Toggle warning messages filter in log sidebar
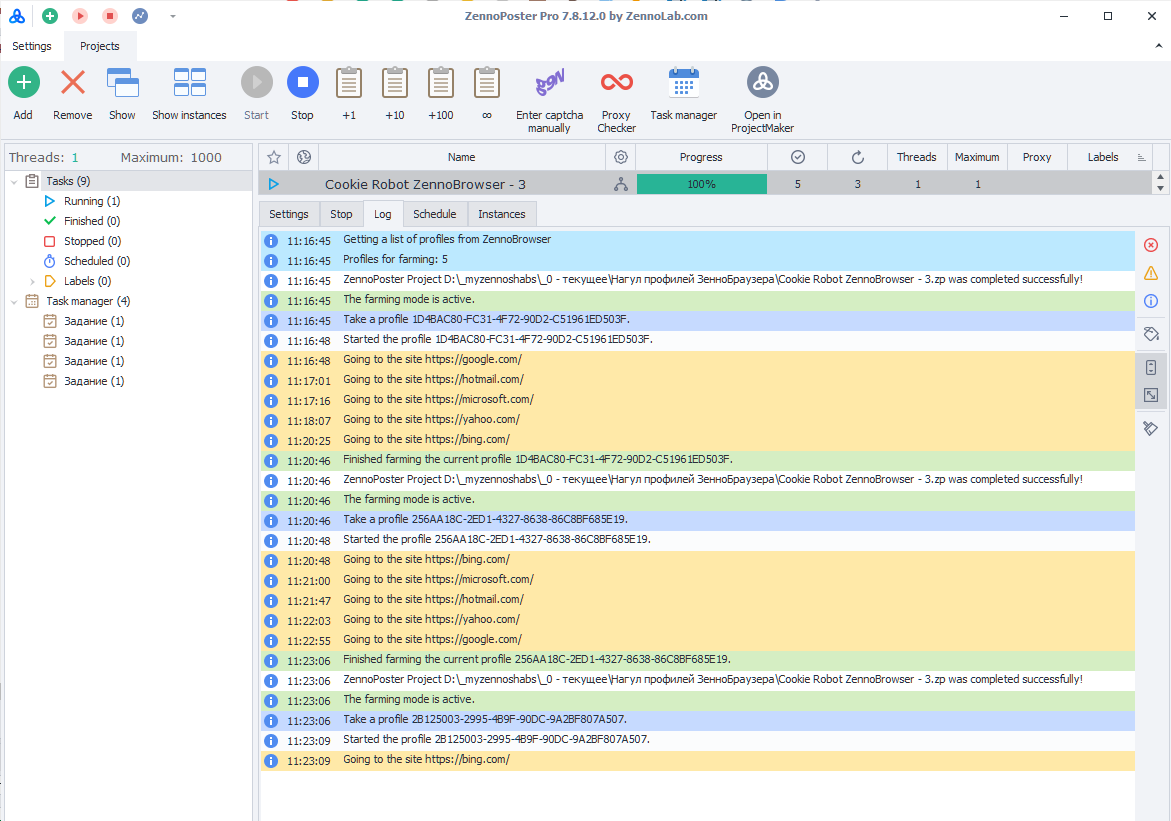The height and width of the screenshot is (821, 1171). click(x=1150, y=273)
